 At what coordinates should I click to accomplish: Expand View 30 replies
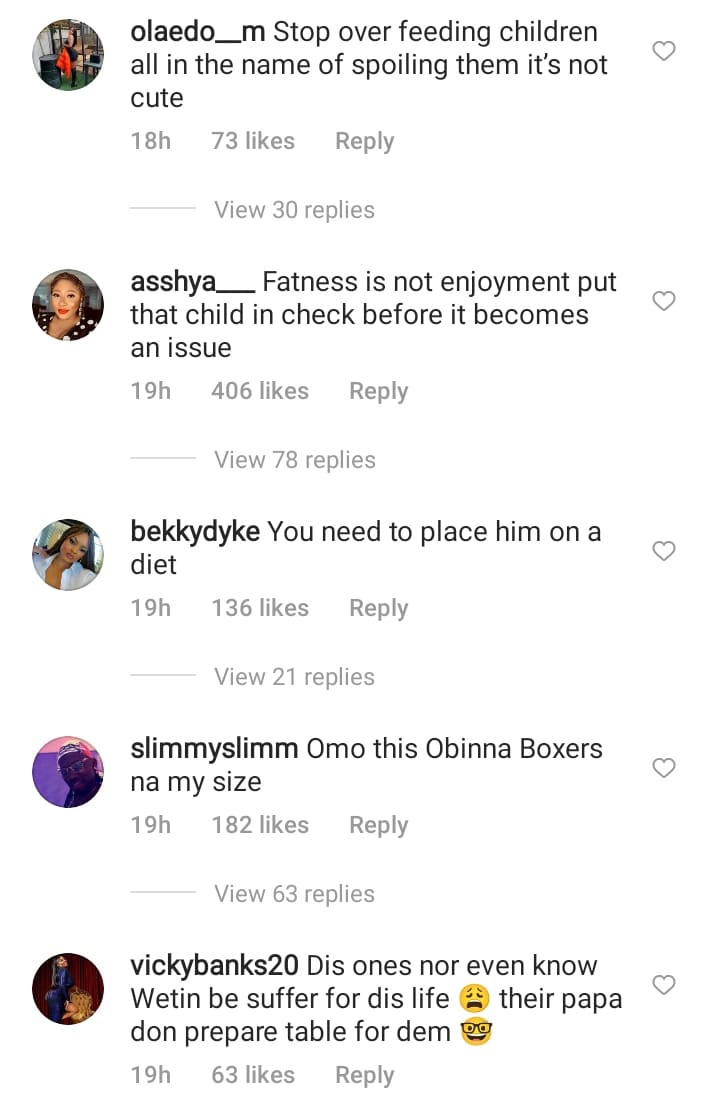pyautogui.click(x=294, y=210)
